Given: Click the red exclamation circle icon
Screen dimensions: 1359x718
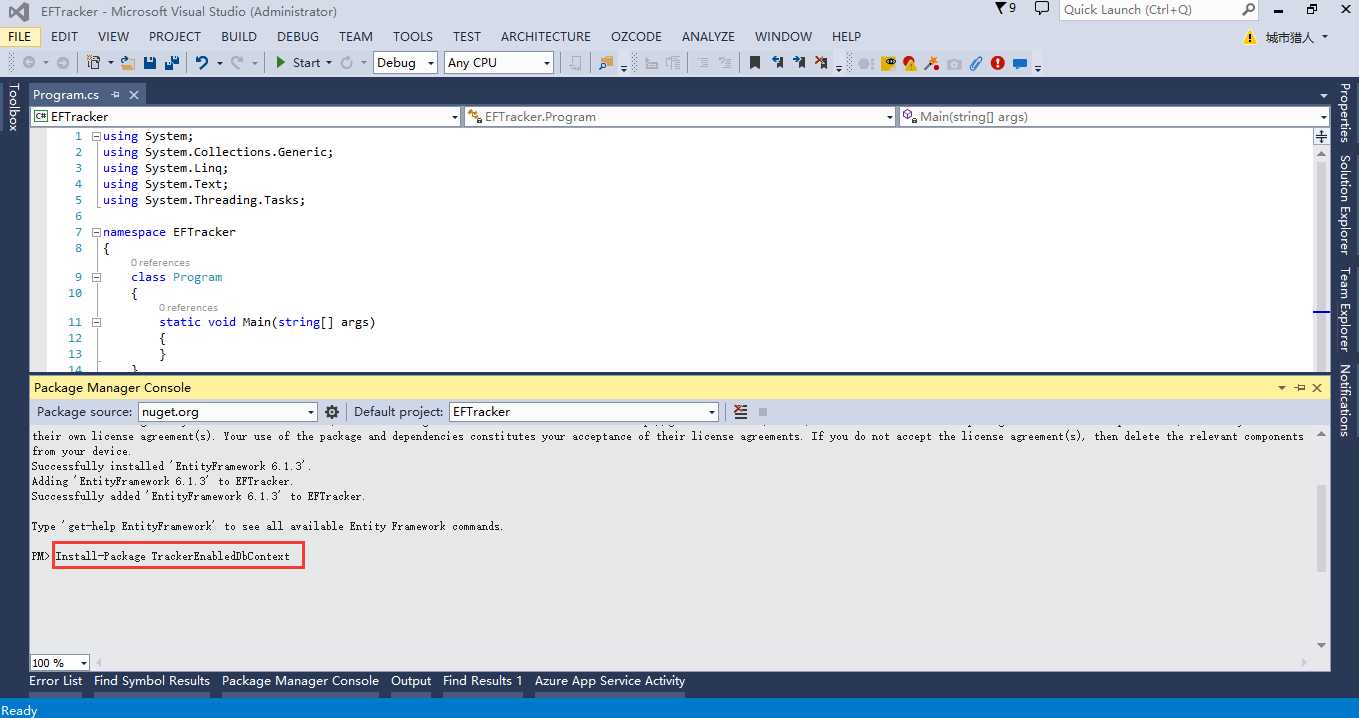Looking at the screenshot, I should coord(998,62).
